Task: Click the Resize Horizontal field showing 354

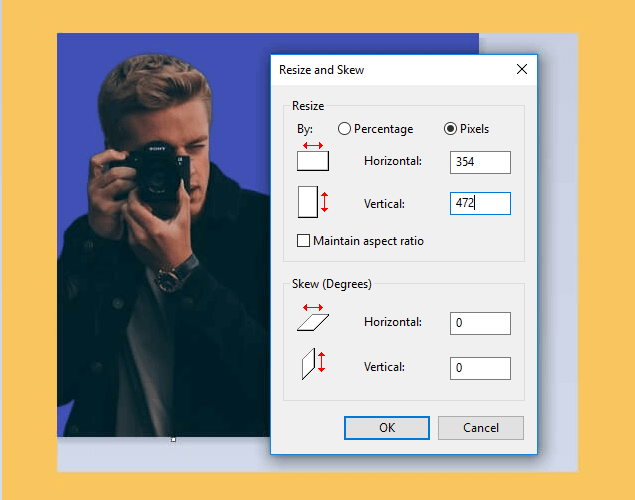Action: point(480,162)
